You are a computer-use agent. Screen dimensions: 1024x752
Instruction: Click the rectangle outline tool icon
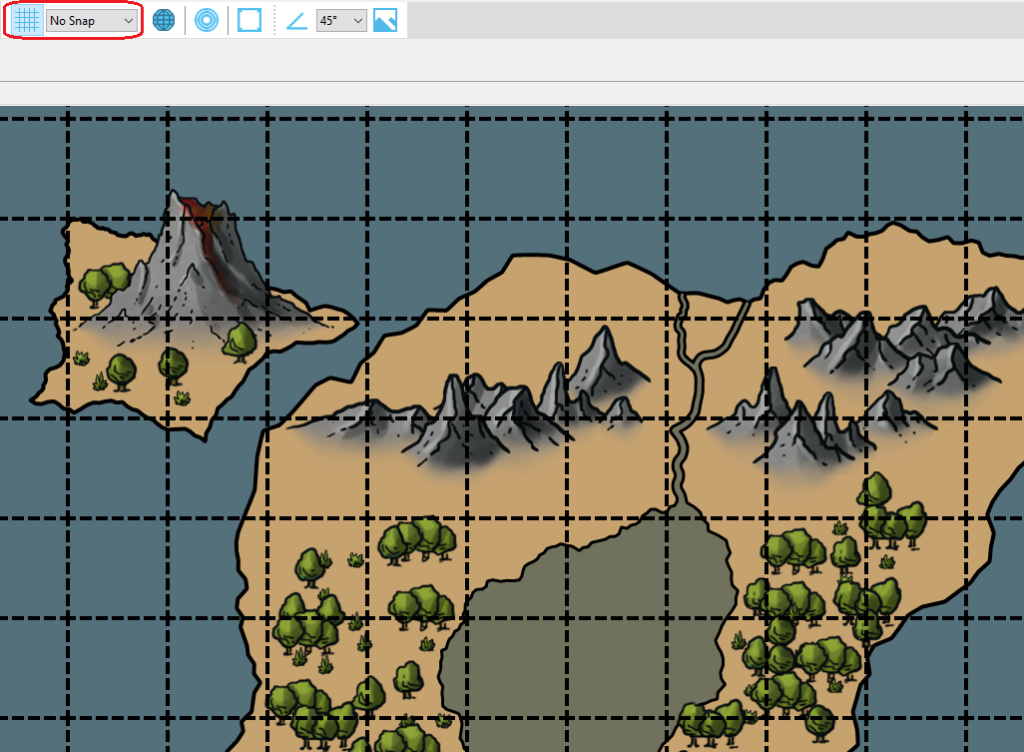(249, 20)
